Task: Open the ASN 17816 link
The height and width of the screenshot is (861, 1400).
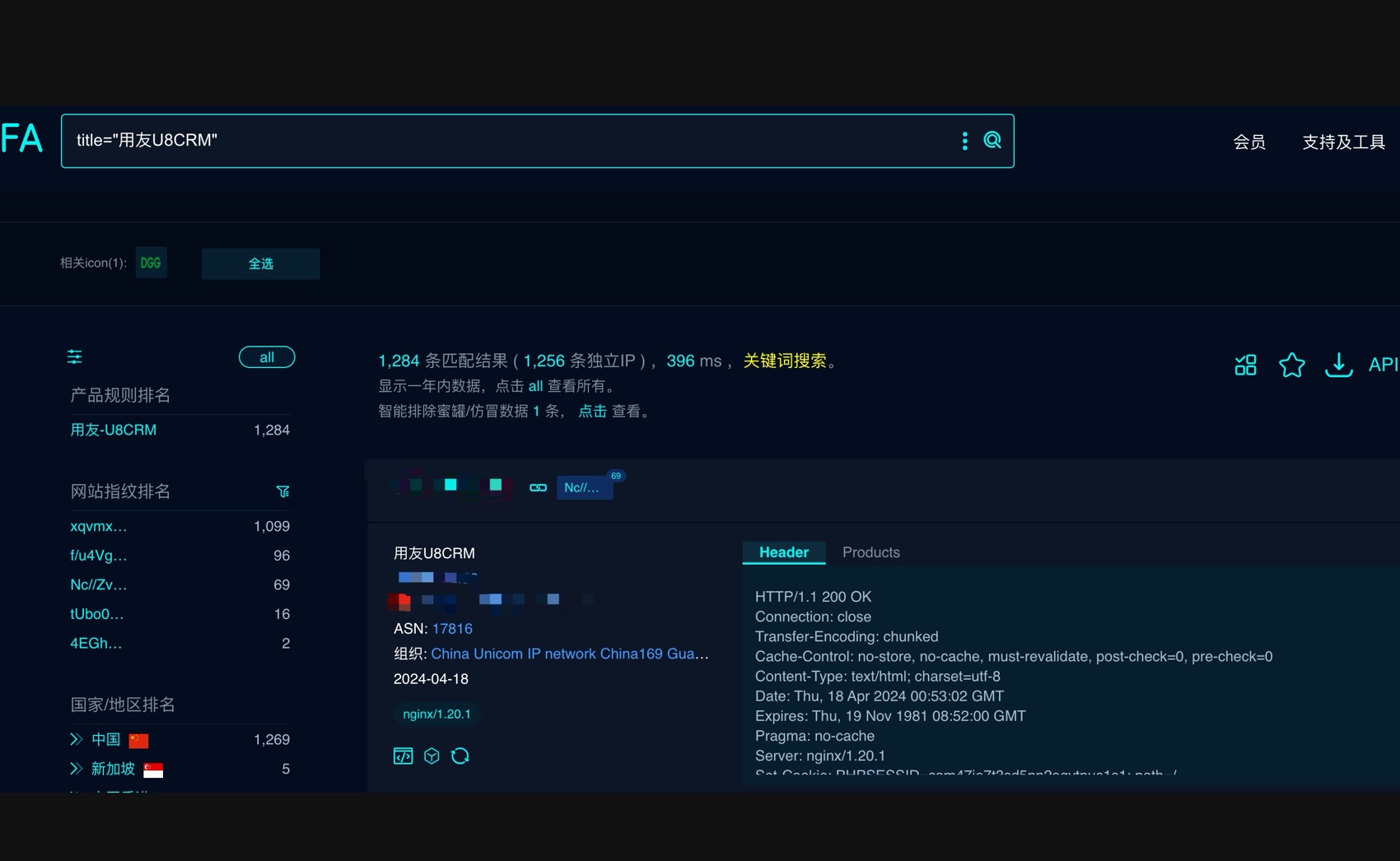Action: pyautogui.click(x=451, y=628)
